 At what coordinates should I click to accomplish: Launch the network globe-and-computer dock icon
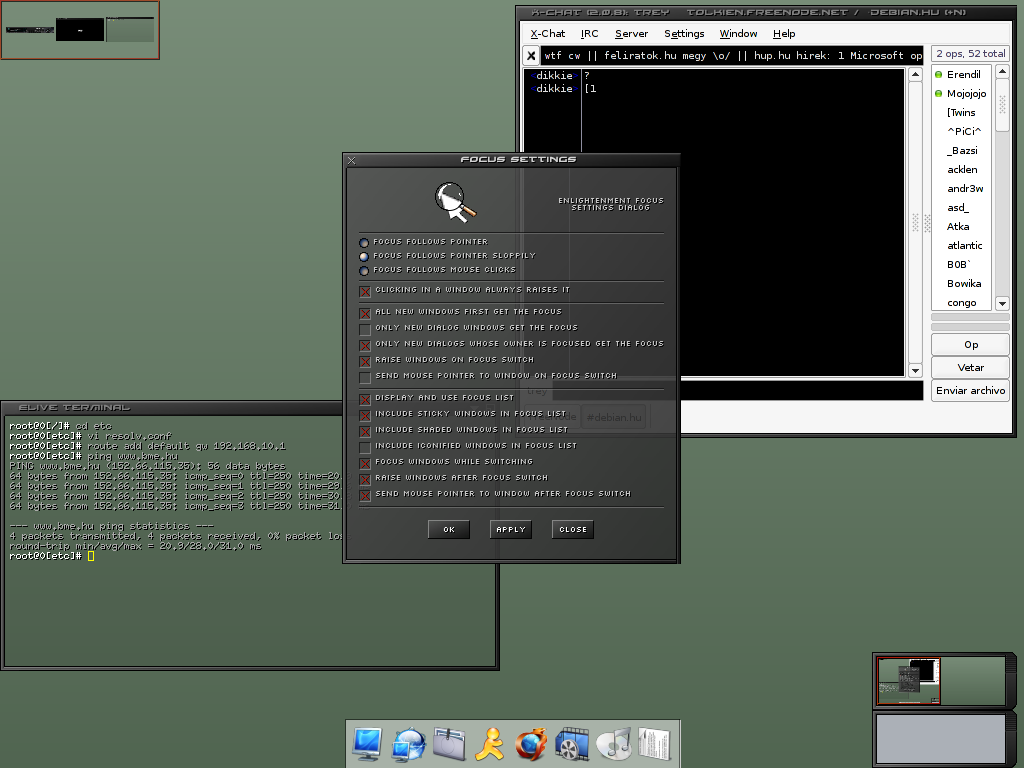tap(408, 744)
